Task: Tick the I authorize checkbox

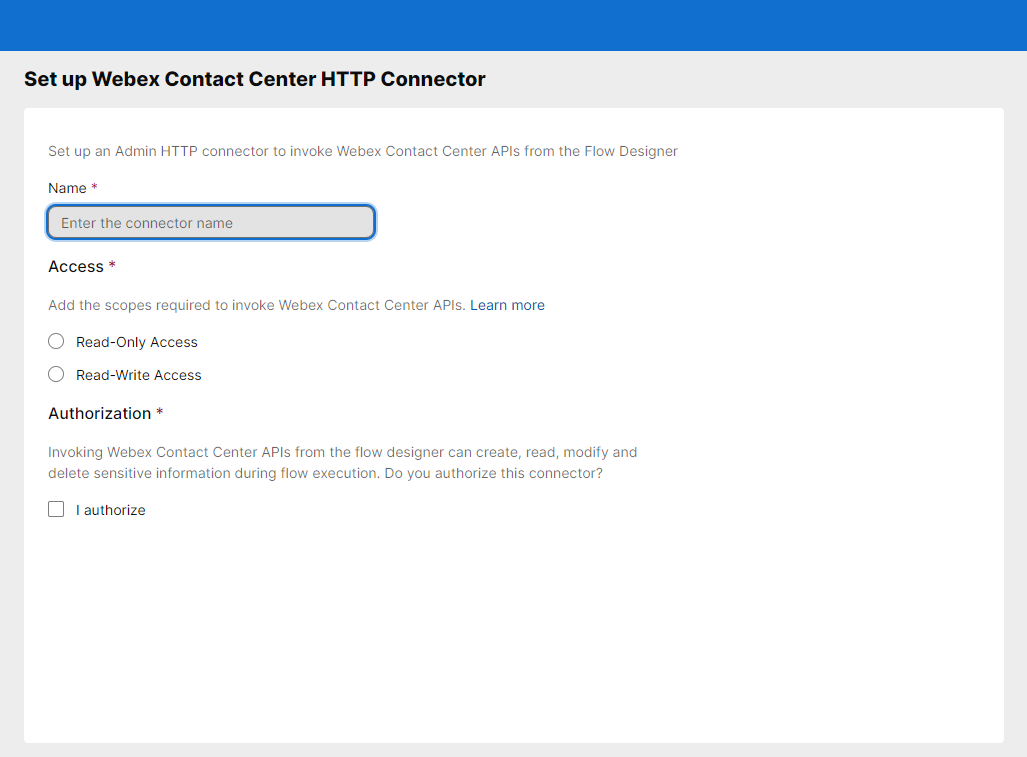Action: click(x=56, y=509)
